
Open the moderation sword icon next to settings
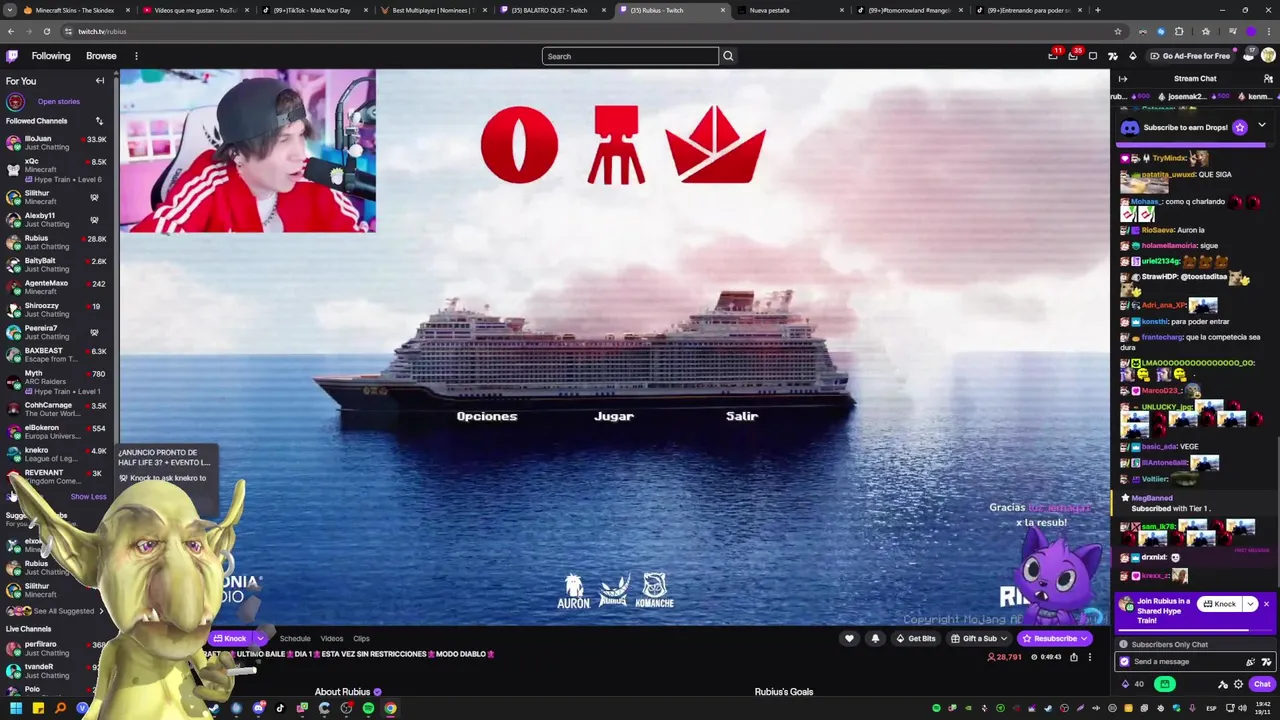pyautogui.click(x=1222, y=684)
